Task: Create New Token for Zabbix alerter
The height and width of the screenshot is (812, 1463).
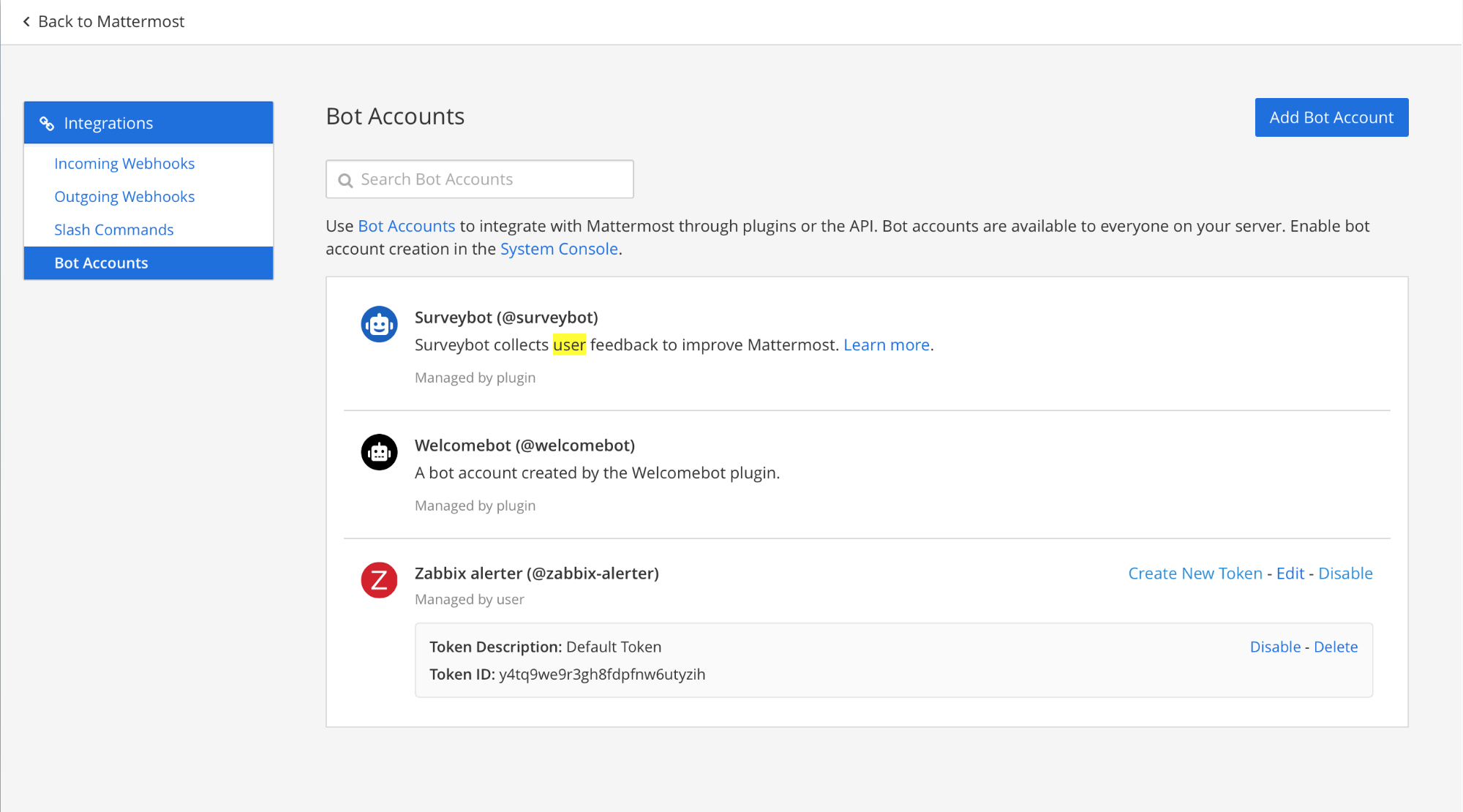Action: [x=1195, y=574]
